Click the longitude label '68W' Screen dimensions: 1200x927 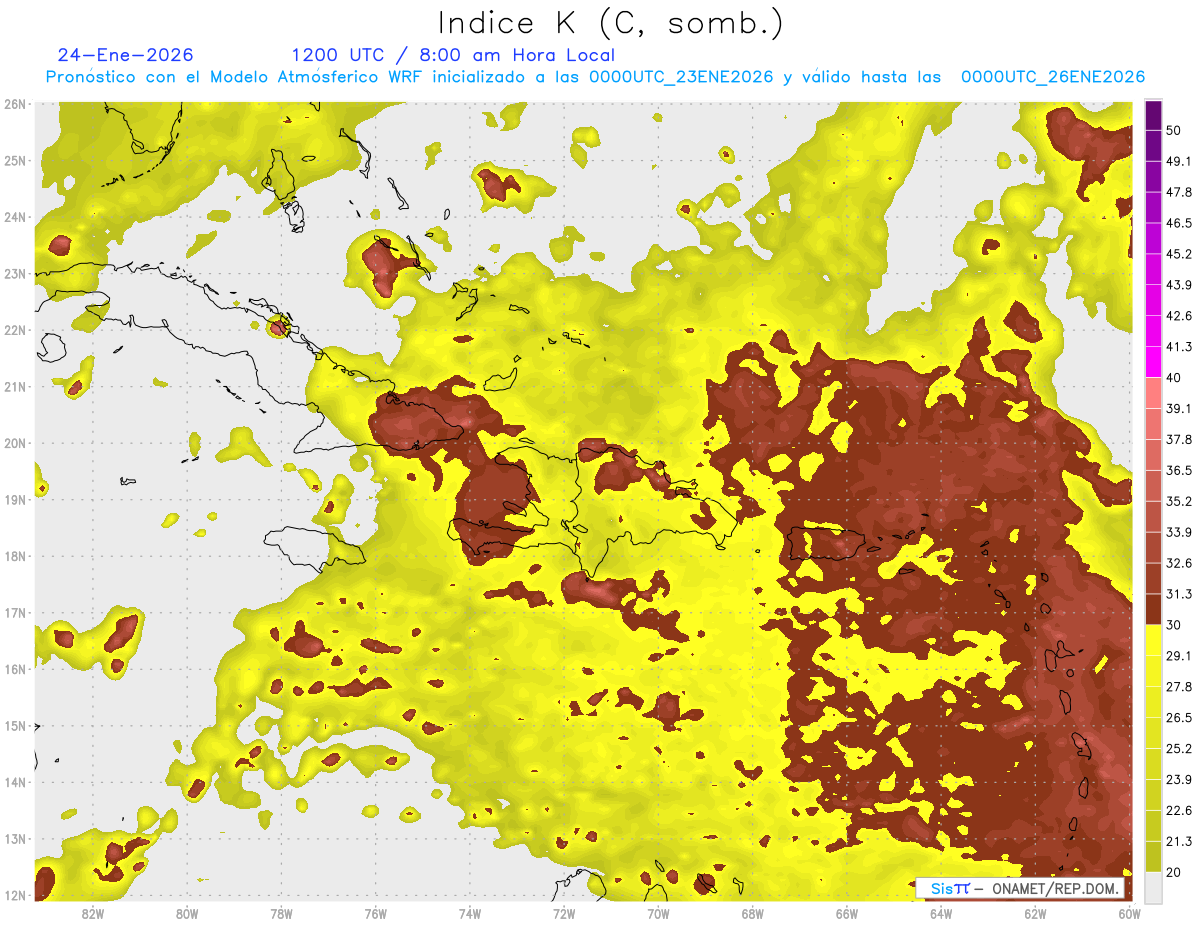tap(752, 914)
